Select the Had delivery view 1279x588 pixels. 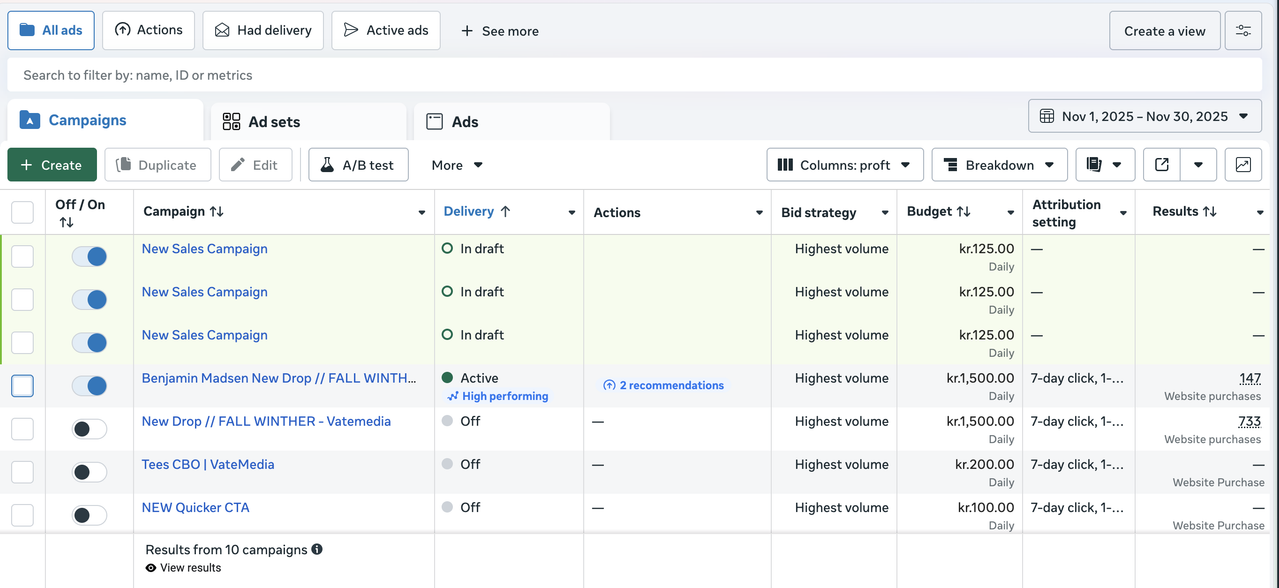263,30
